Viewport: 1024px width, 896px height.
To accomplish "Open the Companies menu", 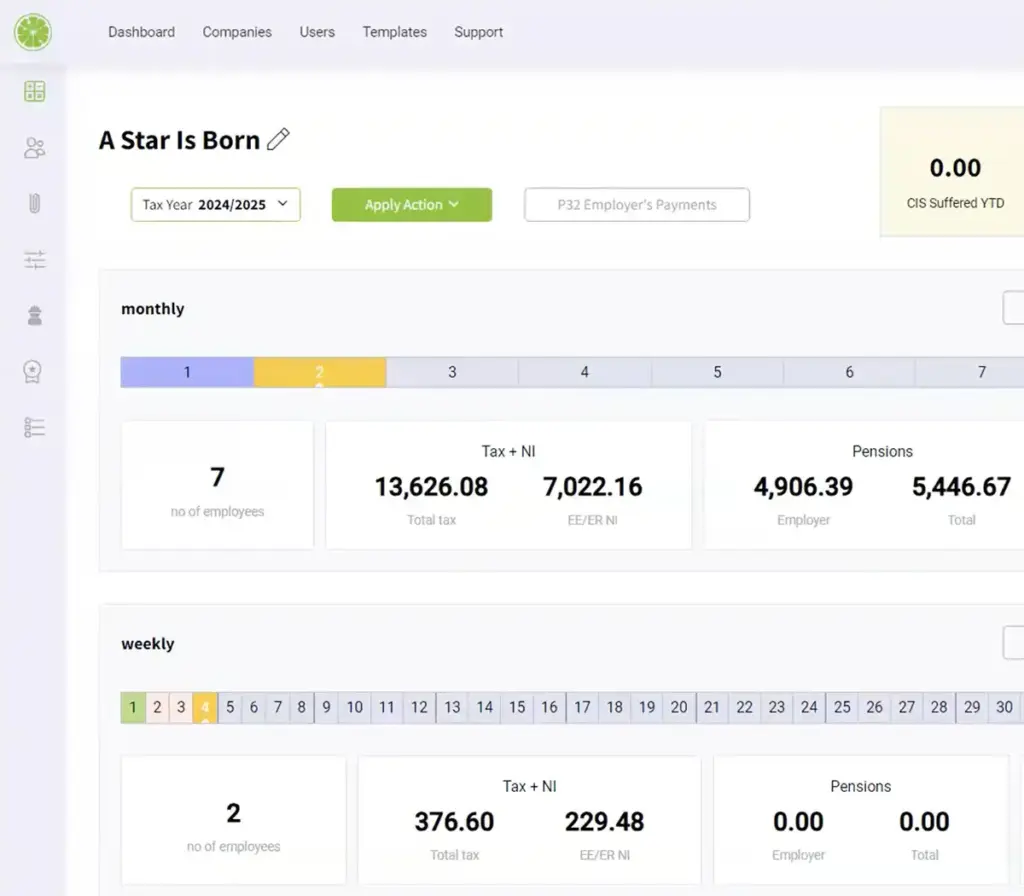I will tap(237, 32).
